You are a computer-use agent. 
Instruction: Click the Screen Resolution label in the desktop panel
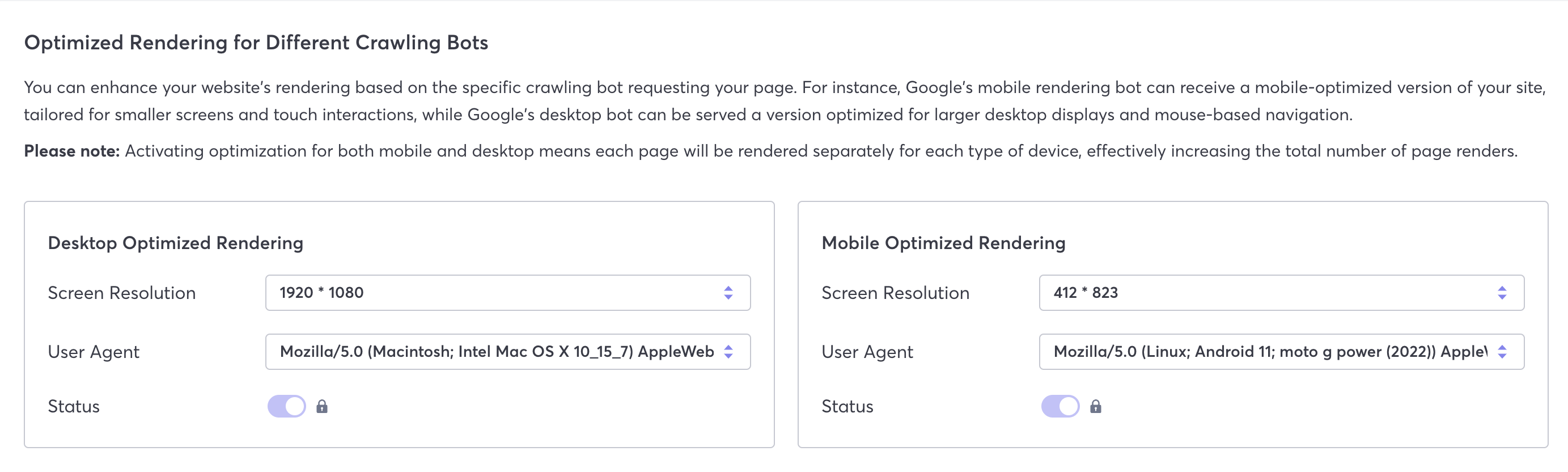122,293
